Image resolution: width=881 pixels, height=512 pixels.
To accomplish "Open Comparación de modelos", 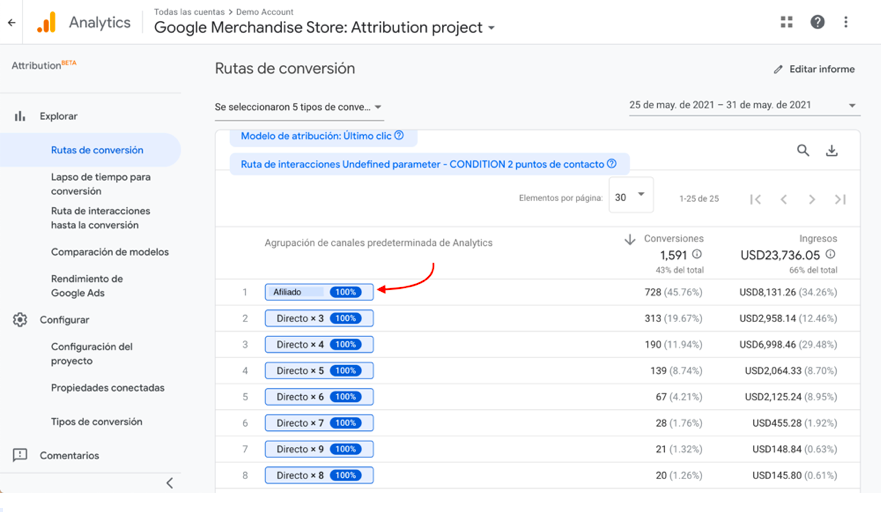I will (110, 252).
